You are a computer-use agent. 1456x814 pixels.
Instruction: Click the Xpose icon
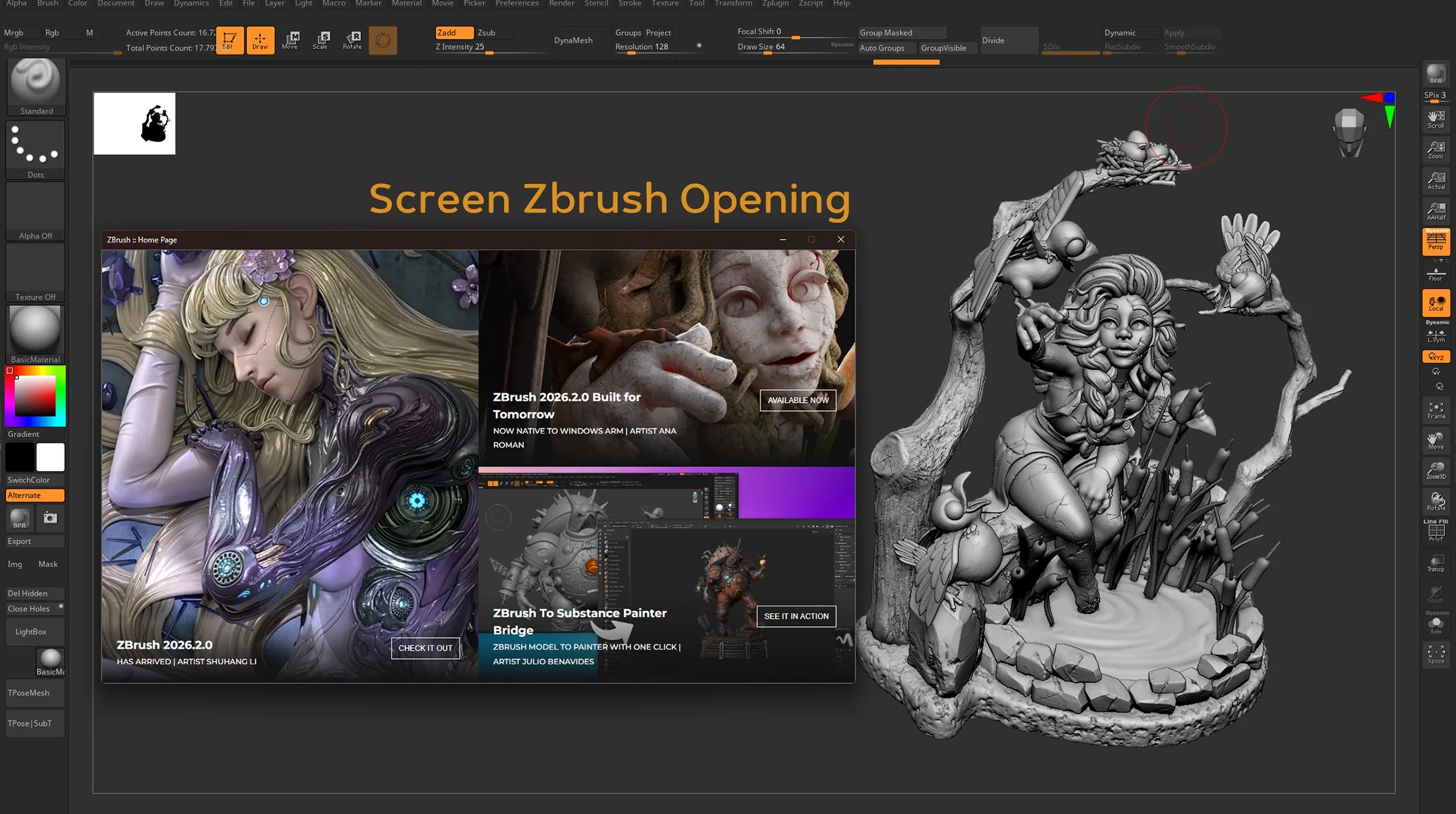[1436, 654]
